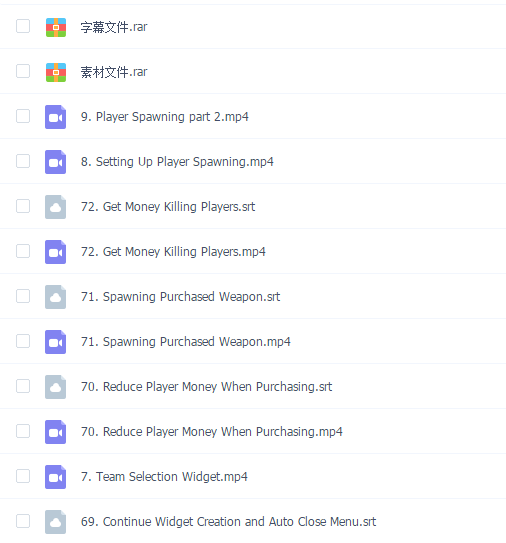Tick the checkbox for 字幕文件.rar
Screen dimensions: 506x543
click(x=23, y=26)
